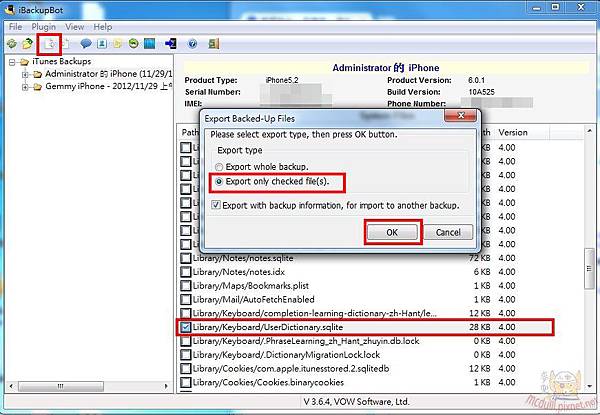Select the Gemmy iPhone tree item label
This screenshot has height=415, width=600.
click(109, 87)
